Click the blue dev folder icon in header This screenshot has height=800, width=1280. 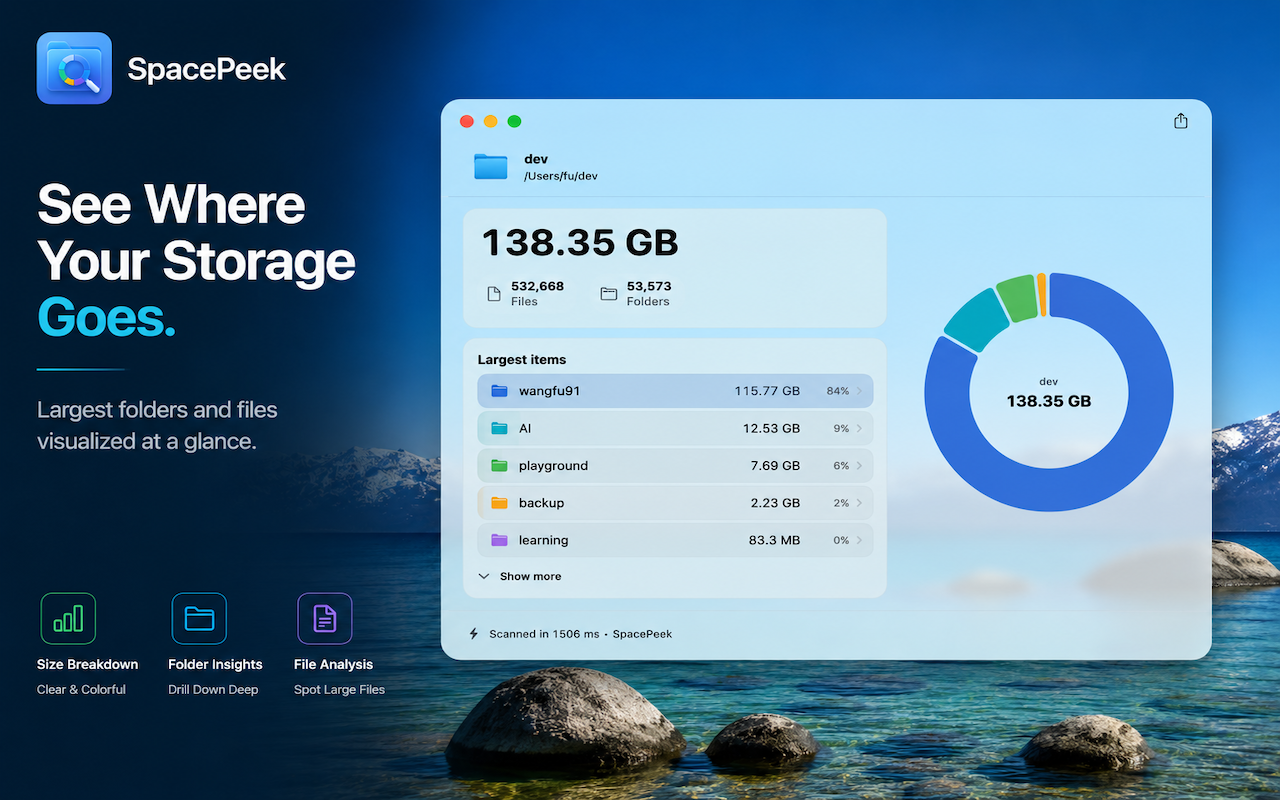pyautogui.click(x=491, y=166)
